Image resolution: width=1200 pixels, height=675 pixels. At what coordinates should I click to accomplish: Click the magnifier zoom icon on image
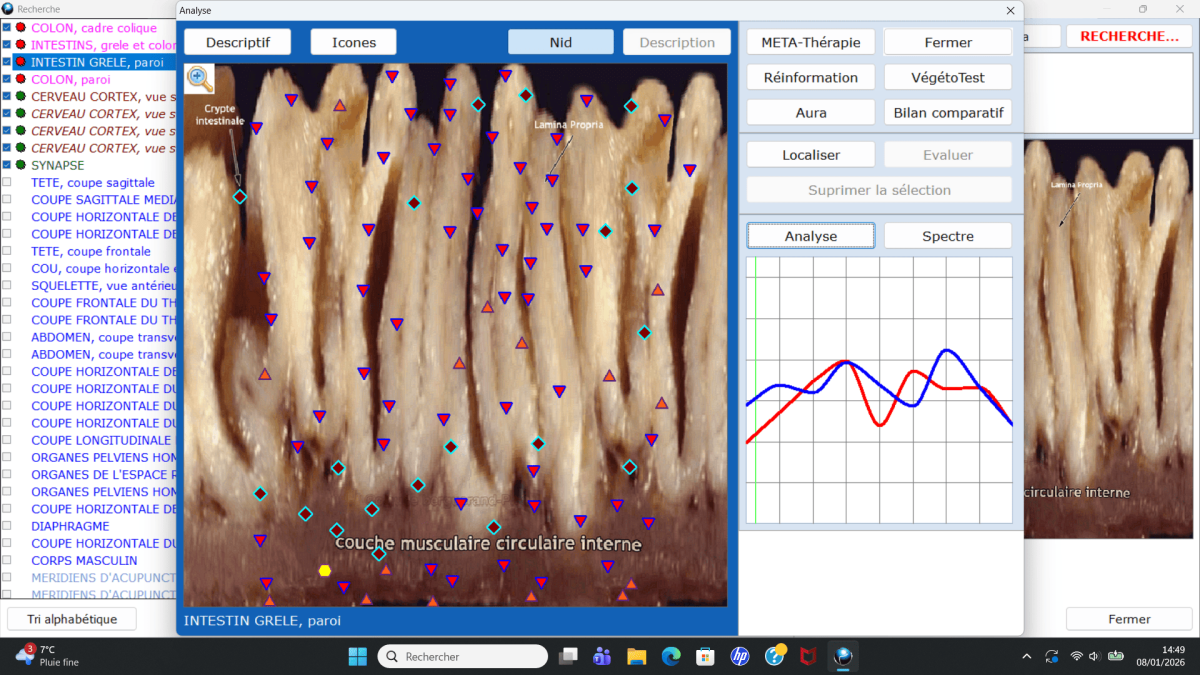tap(199, 78)
